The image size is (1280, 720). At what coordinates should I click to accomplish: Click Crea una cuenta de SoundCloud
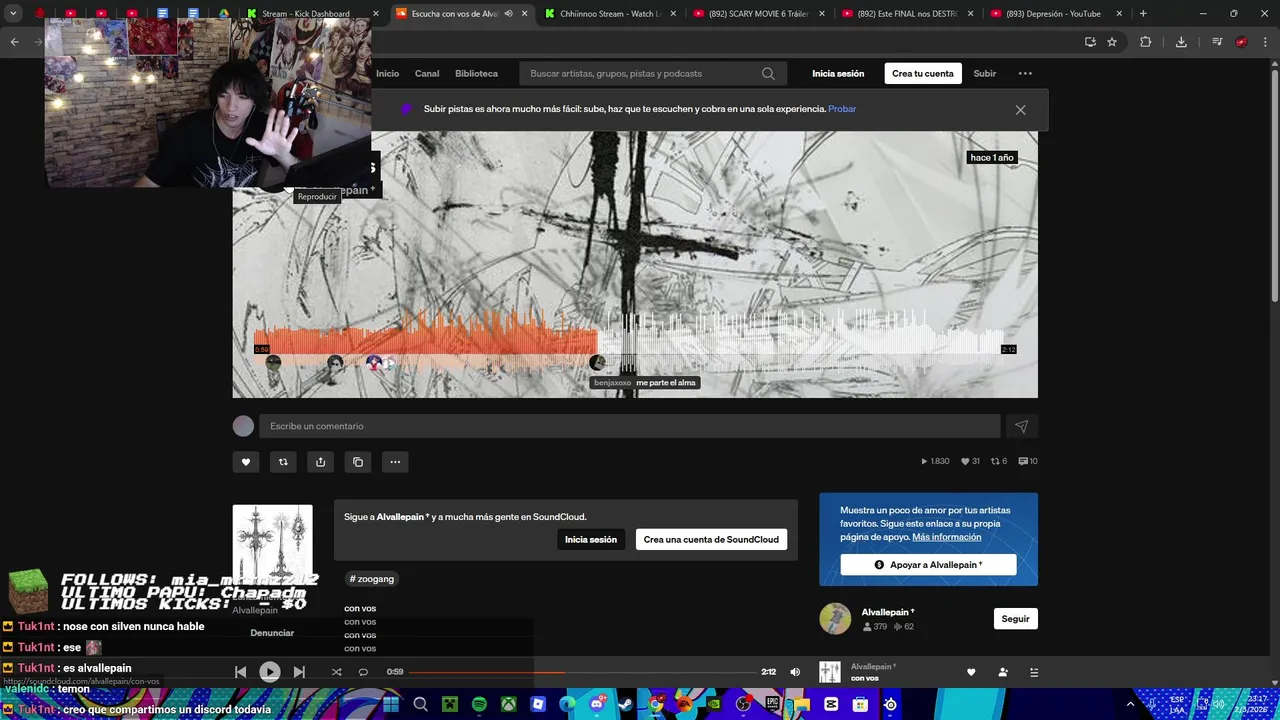[x=711, y=539]
